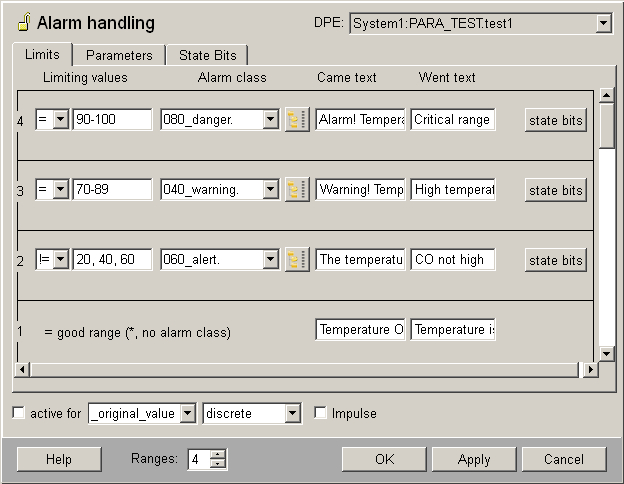
Task: Click the 'Temperature is' went text field
Action: pyautogui.click(x=453, y=329)
